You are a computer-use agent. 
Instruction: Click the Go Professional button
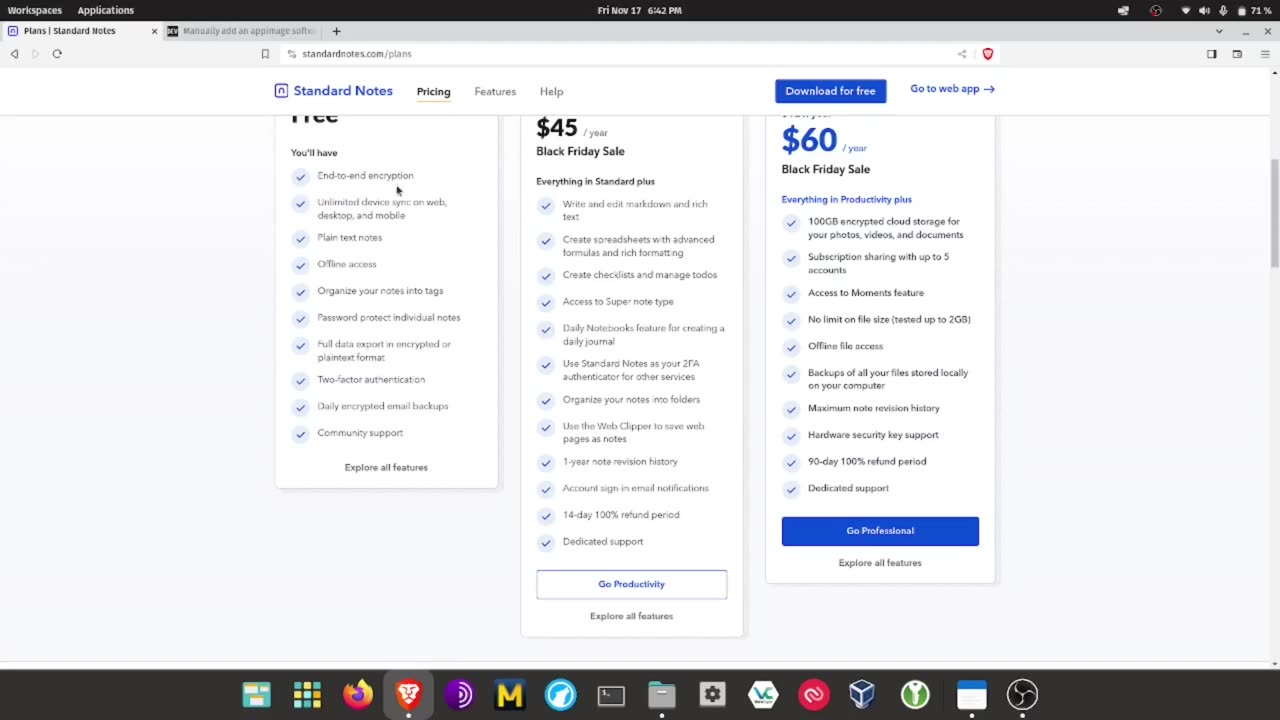tap(880, 531)
